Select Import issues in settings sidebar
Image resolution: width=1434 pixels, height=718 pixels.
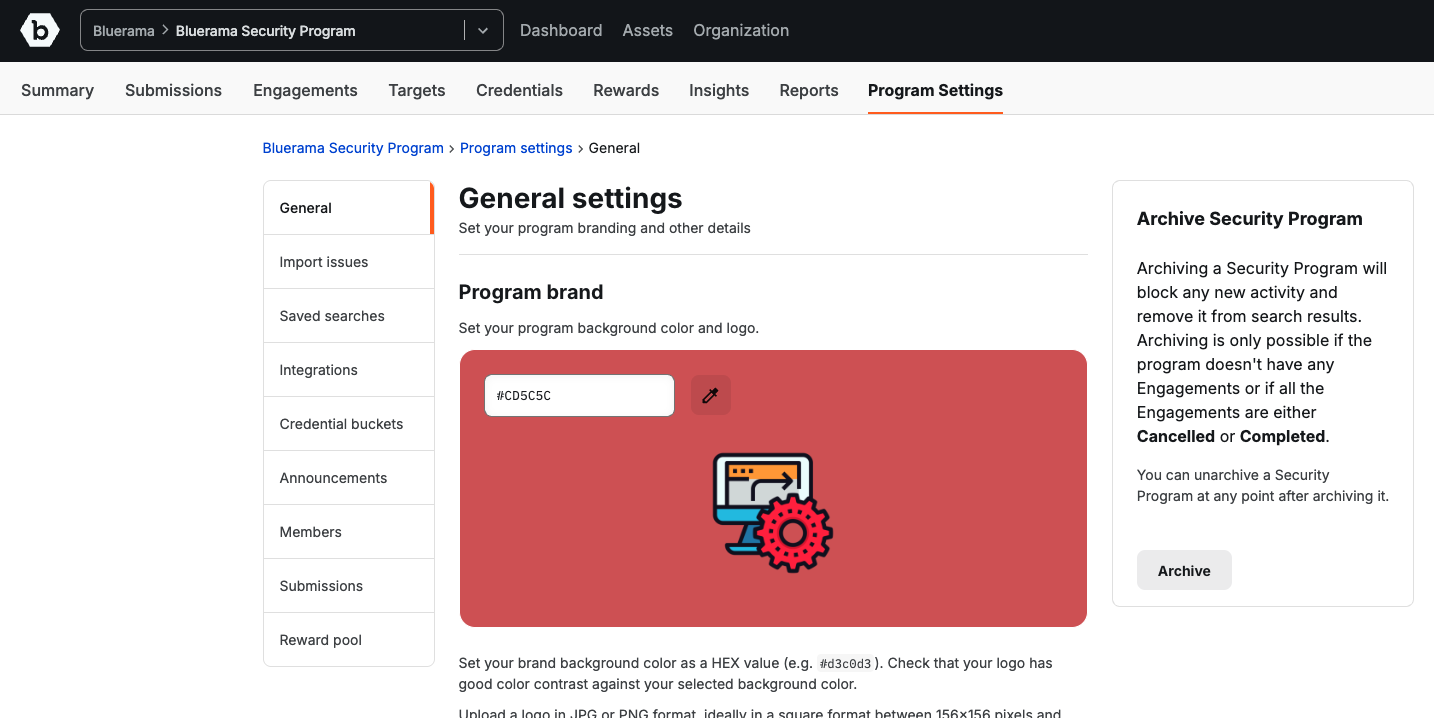click(324, 262)
